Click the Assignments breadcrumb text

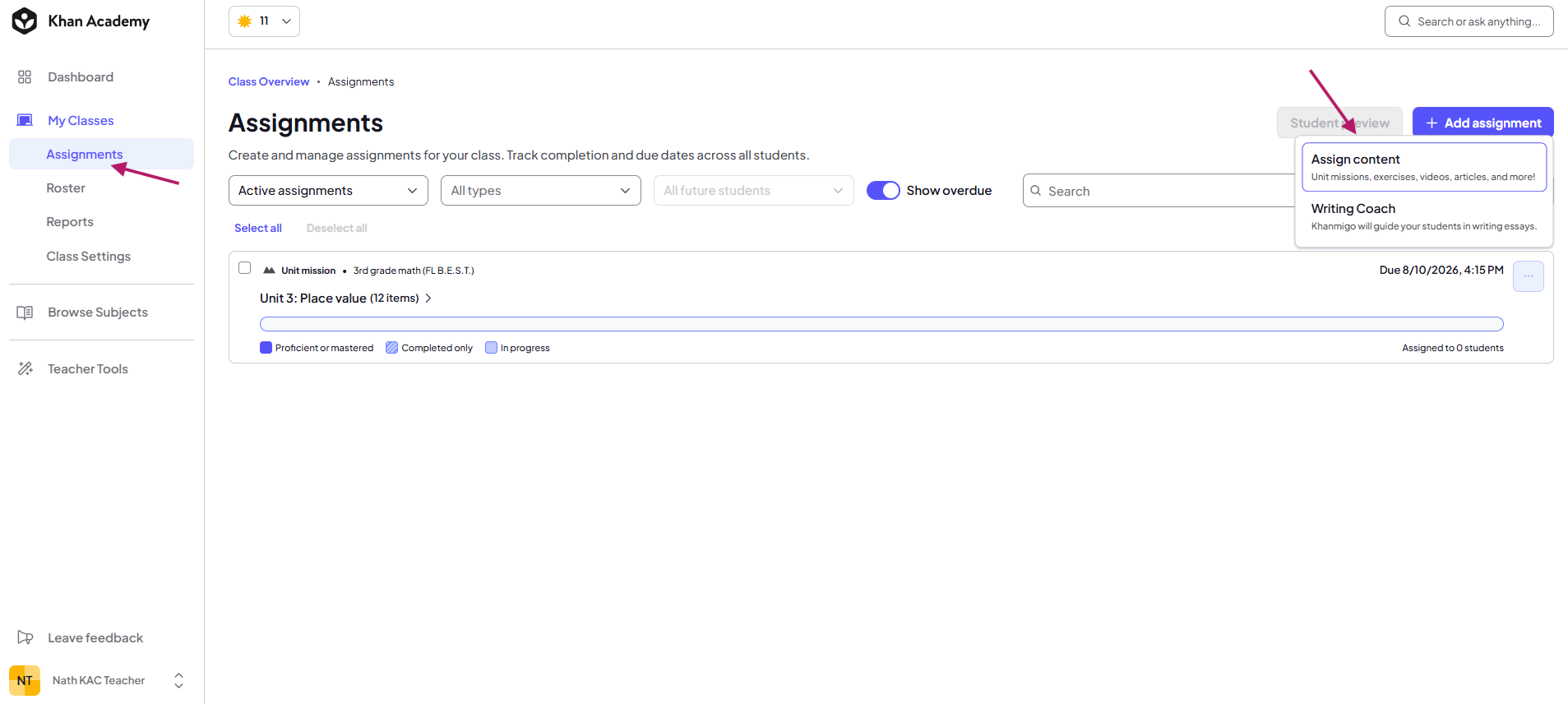[361, 81]
